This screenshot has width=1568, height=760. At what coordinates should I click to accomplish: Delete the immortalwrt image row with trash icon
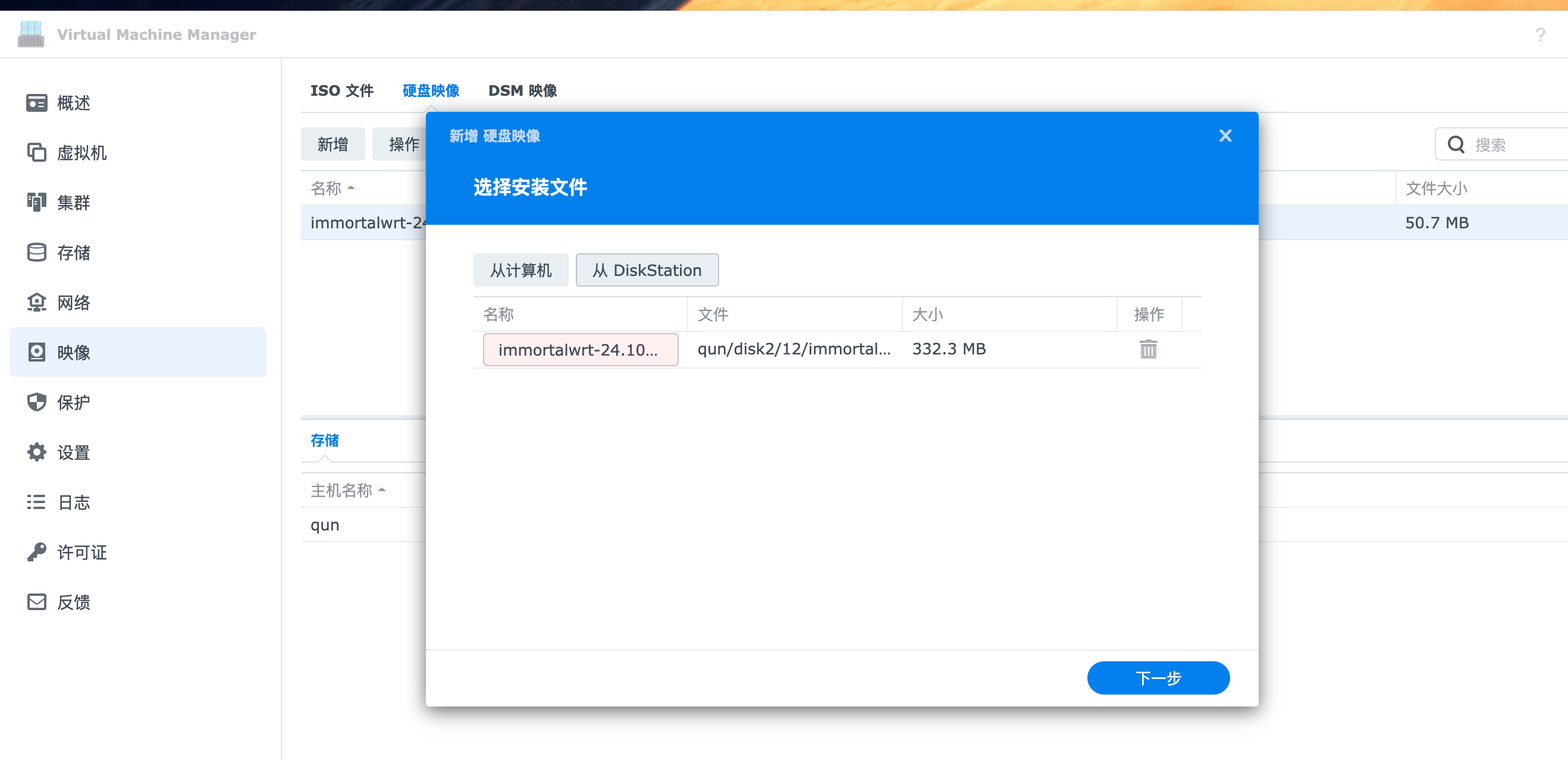click(x=1148, y=349)
